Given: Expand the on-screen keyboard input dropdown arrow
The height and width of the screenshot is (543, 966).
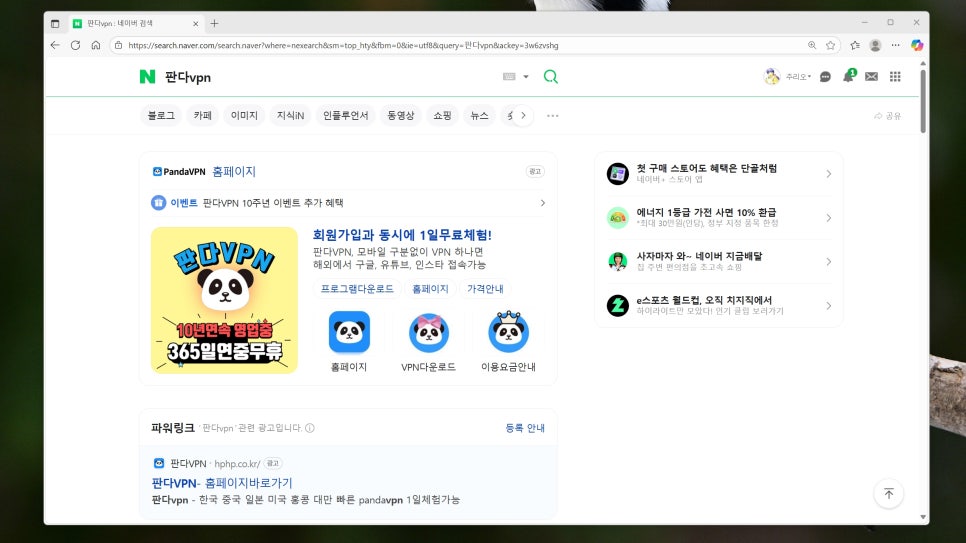Looking at the screenshot, I should point(526,76).
